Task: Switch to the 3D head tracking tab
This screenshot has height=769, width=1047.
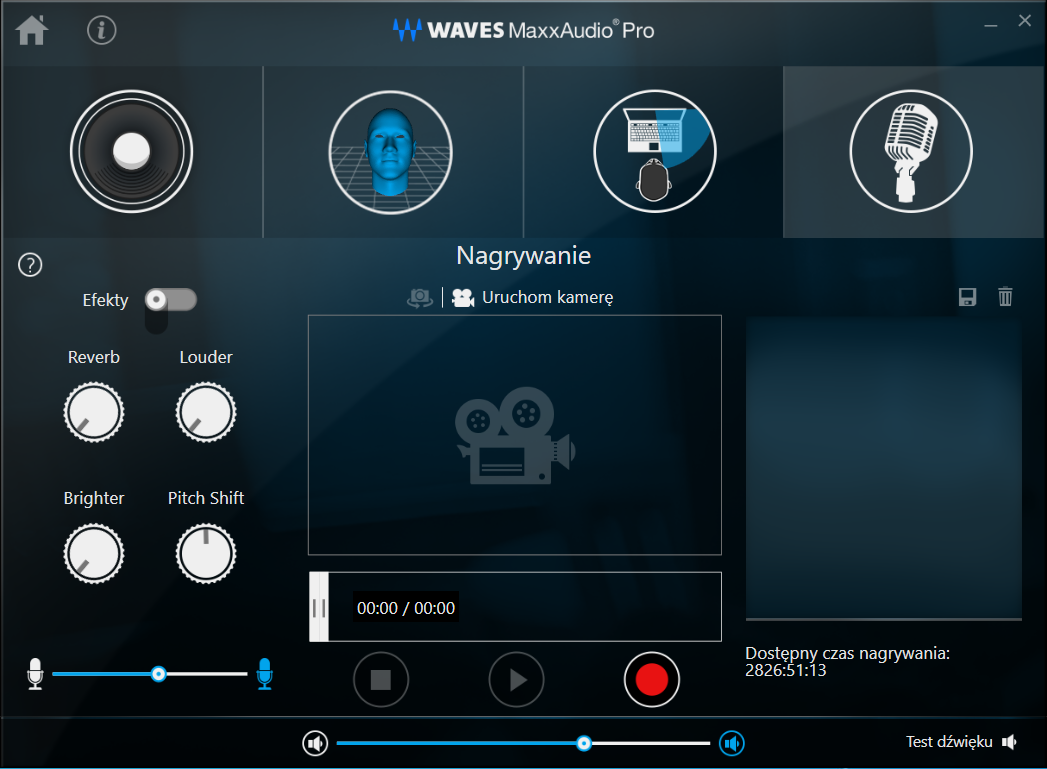Action: pyautogui.click(x=391, y=152)
